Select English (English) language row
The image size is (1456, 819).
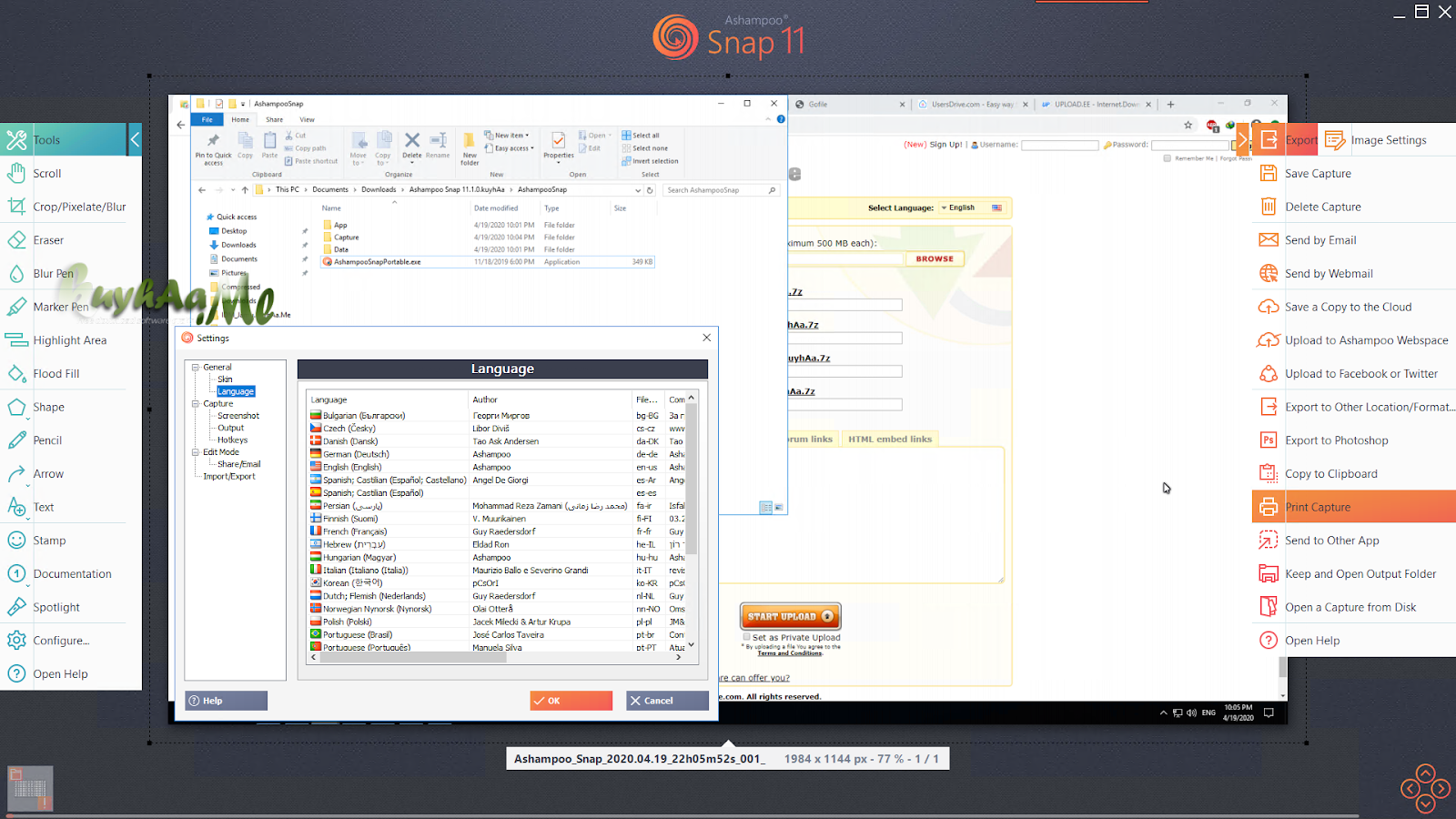coord(496,467)
